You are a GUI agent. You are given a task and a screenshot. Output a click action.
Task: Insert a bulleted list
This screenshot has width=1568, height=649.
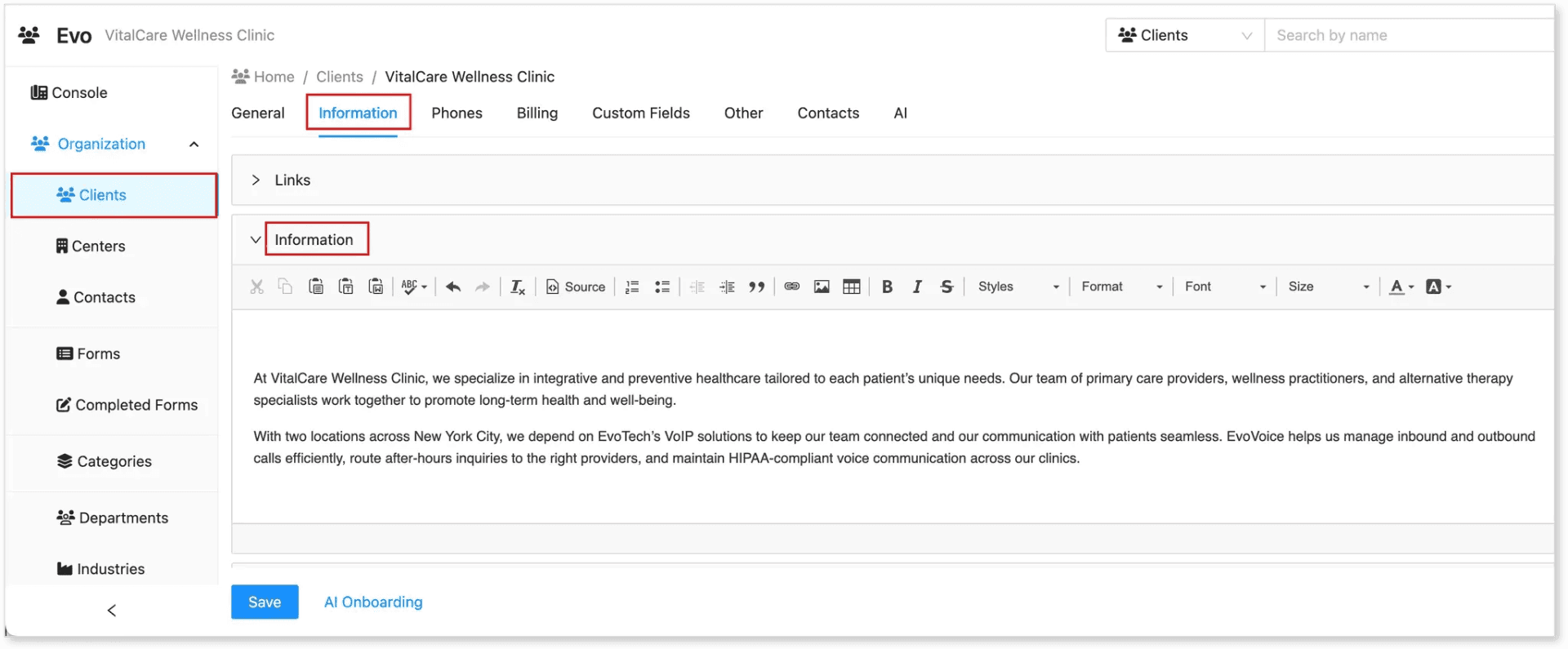tap(662, 287)
